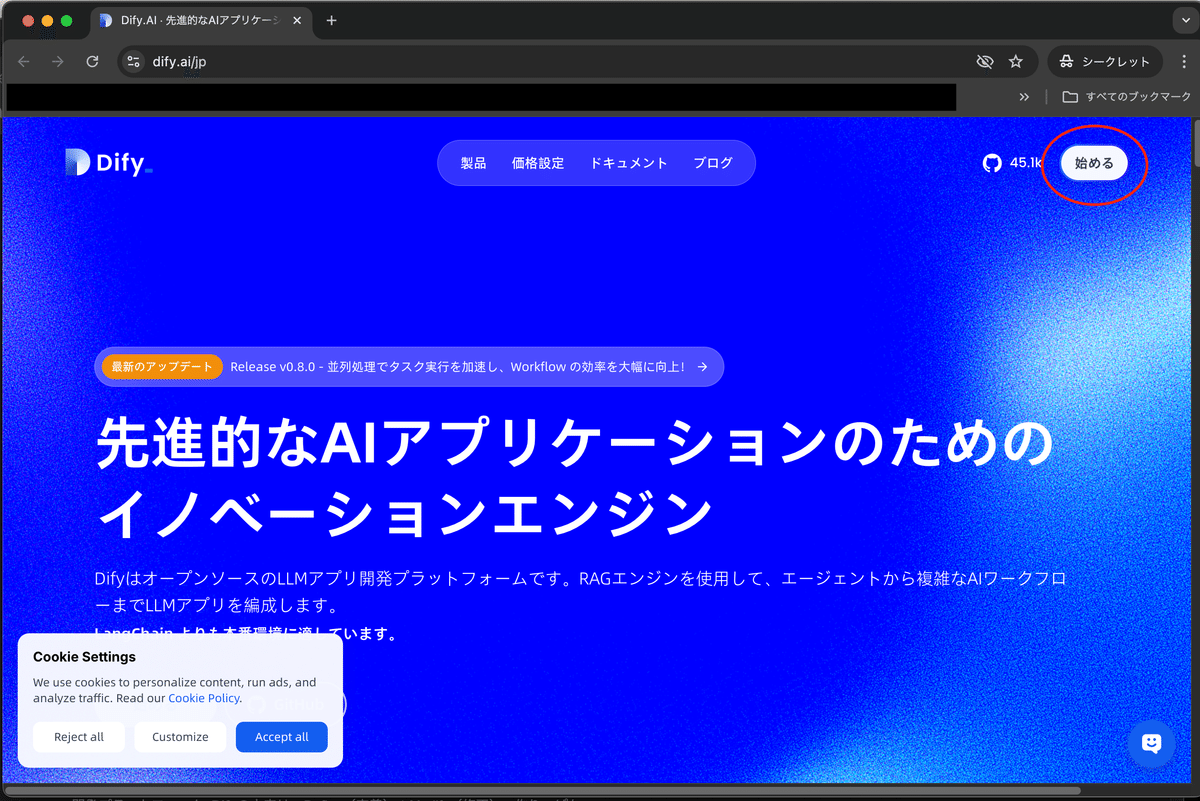Image resolution: width=1200 pixels, height=801 pixels.
Task: Bookmark this page with the star icon
Action: [1016, 62]
